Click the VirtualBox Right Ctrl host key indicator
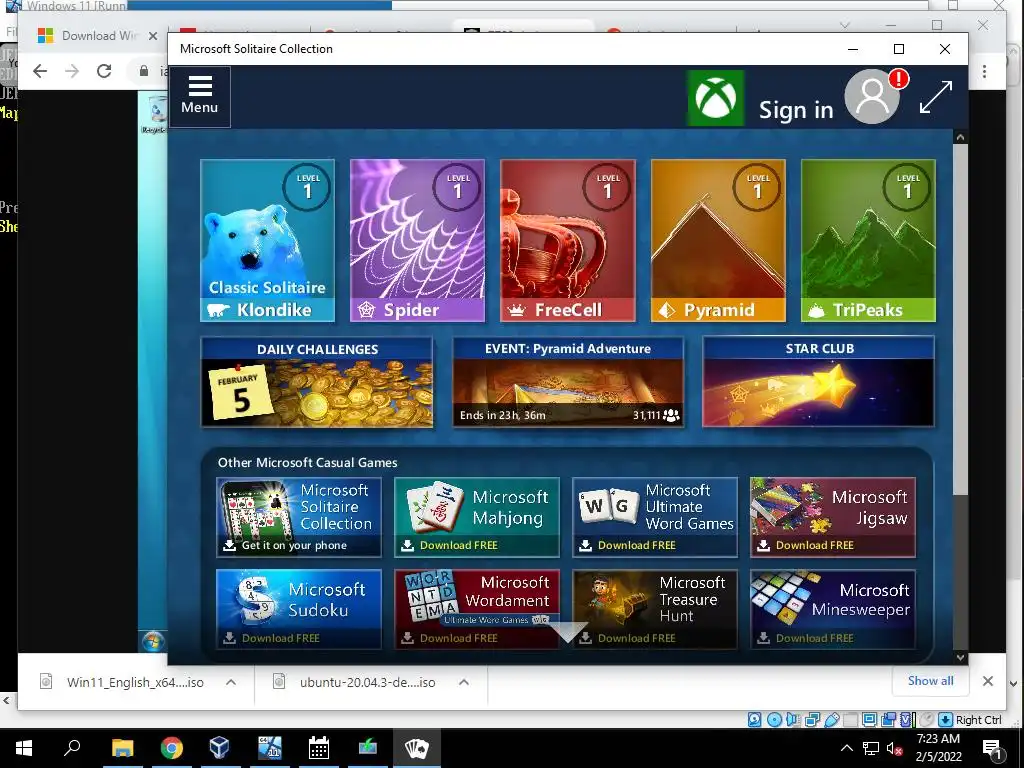1024x768 pixels. pyautogui.click(x=970, y=720)
